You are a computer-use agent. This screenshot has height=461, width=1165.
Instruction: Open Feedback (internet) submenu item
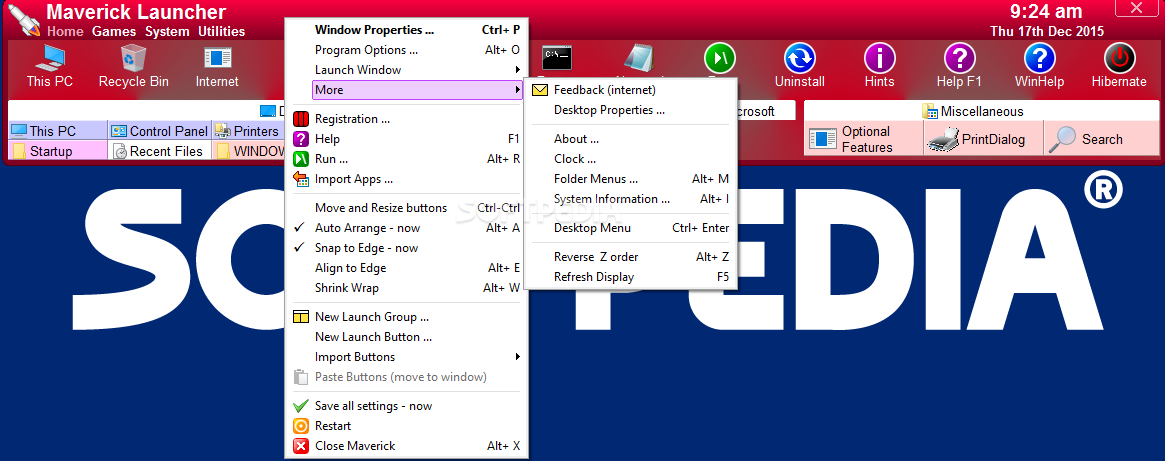(x=630, y=90)
